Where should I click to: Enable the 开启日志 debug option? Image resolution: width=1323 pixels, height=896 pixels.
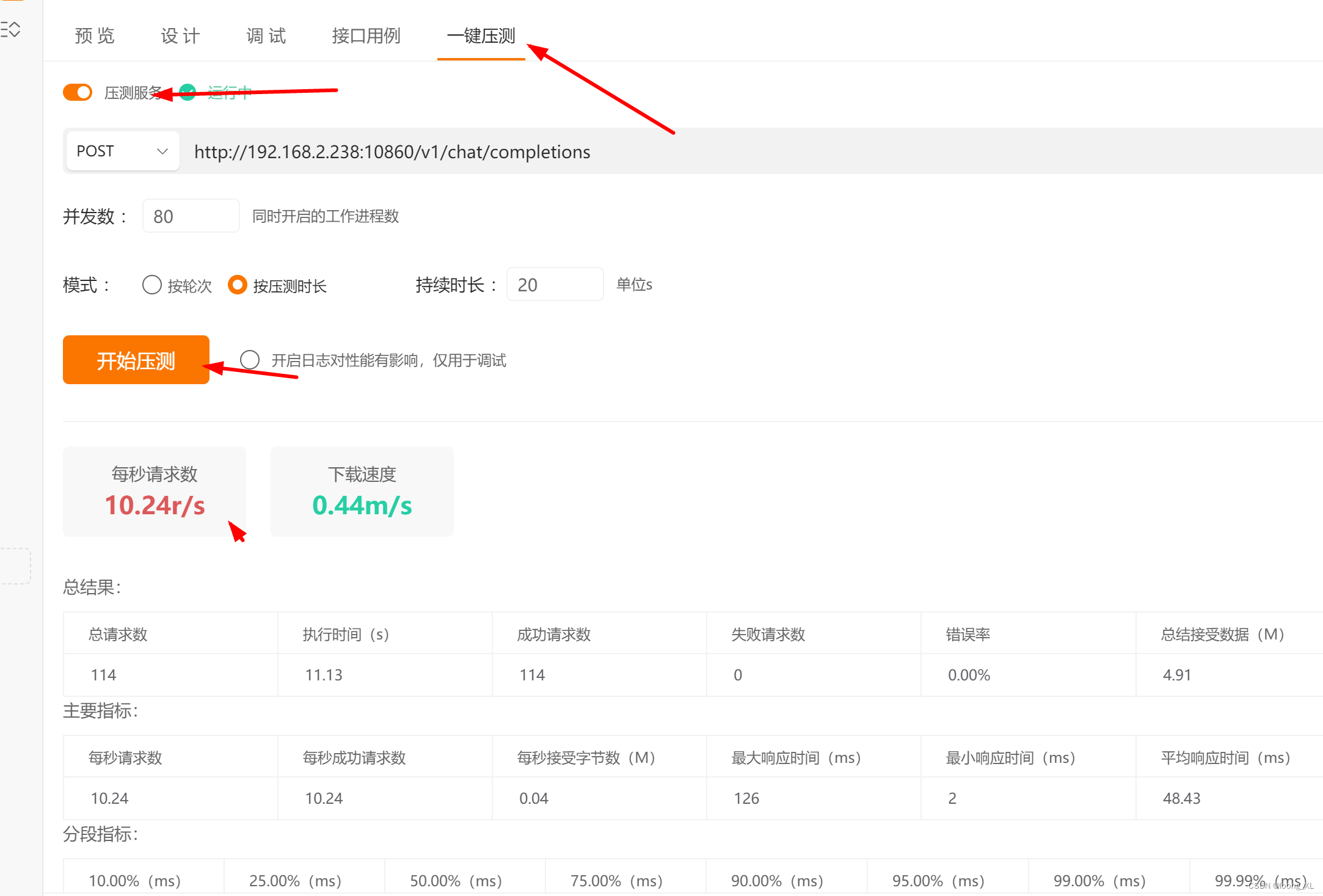pyautogui.click(x=250, y=360)
